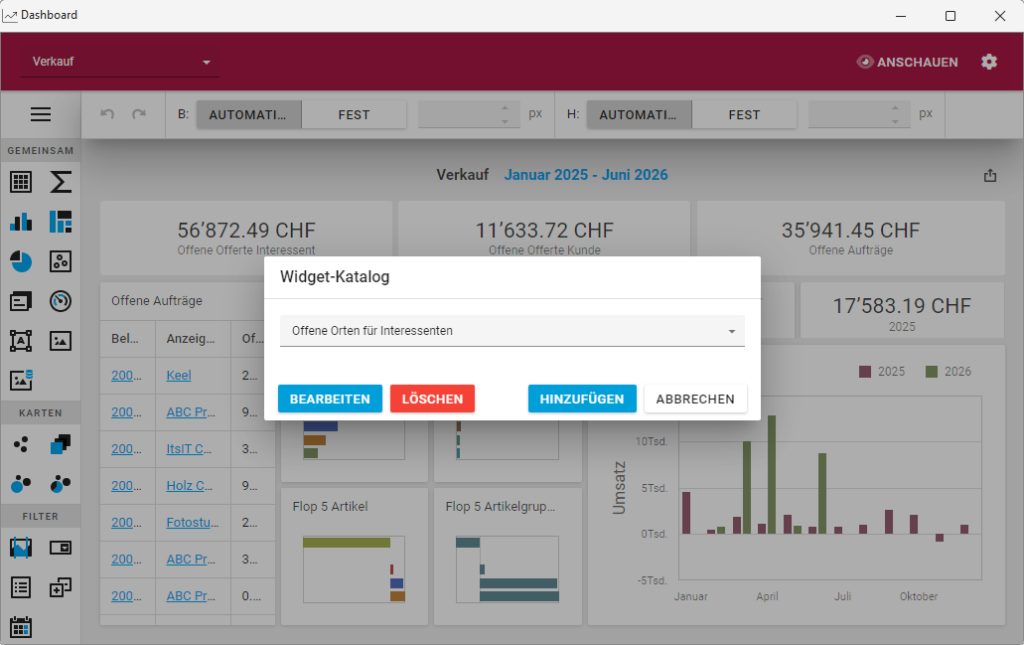Open the gauge widget icon

tap(60, 301)
